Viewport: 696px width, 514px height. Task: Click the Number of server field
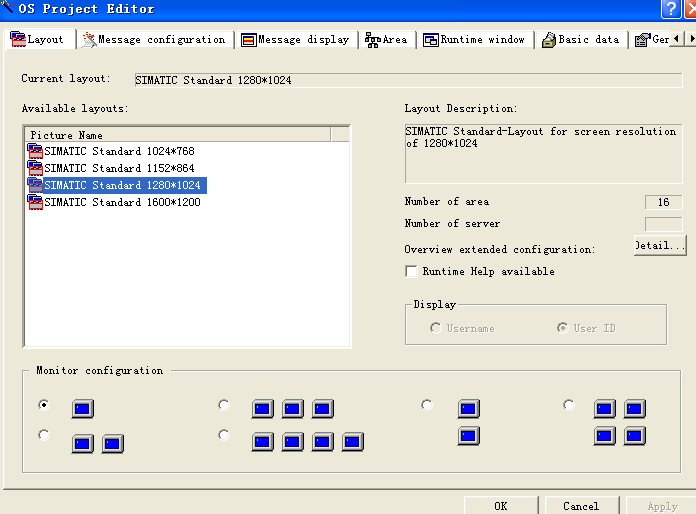pos(664,224)
